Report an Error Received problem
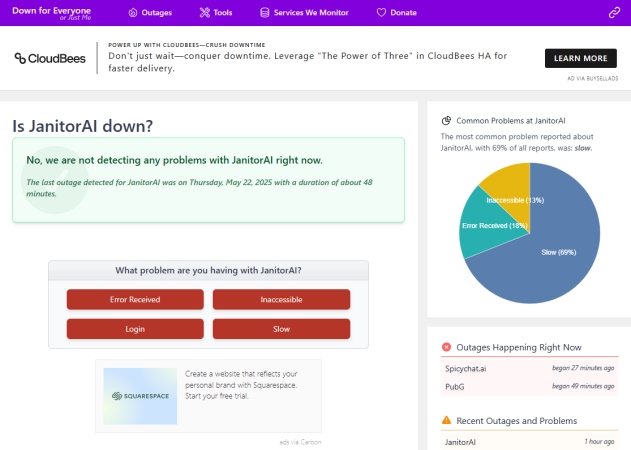The height and width of the screenshot is (450, 631). 135,299
